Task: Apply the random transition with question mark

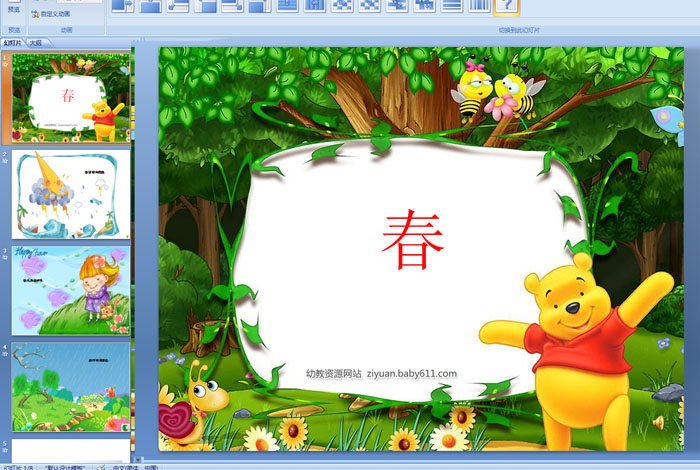Action: coord(506,6)
